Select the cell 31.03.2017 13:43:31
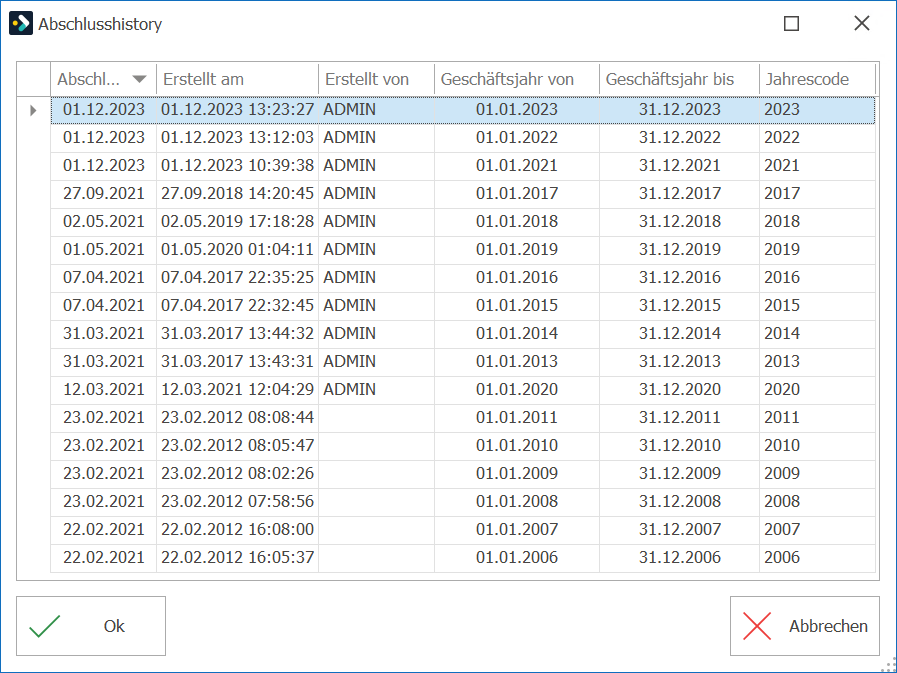897x673 pixels. click(x=237, y=362)
